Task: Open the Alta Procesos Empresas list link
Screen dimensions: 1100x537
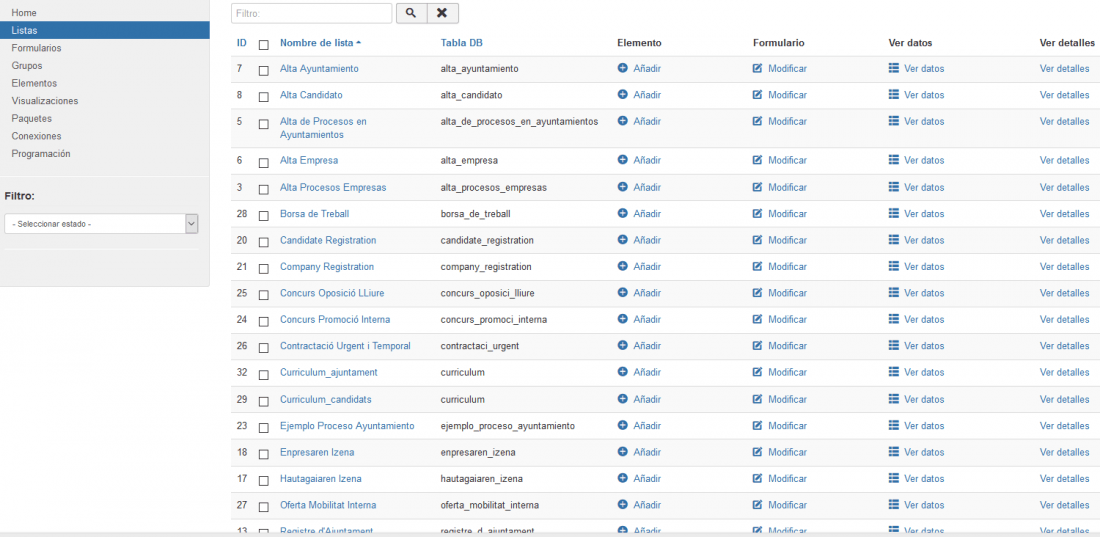Action: click(x=333, y=187)
